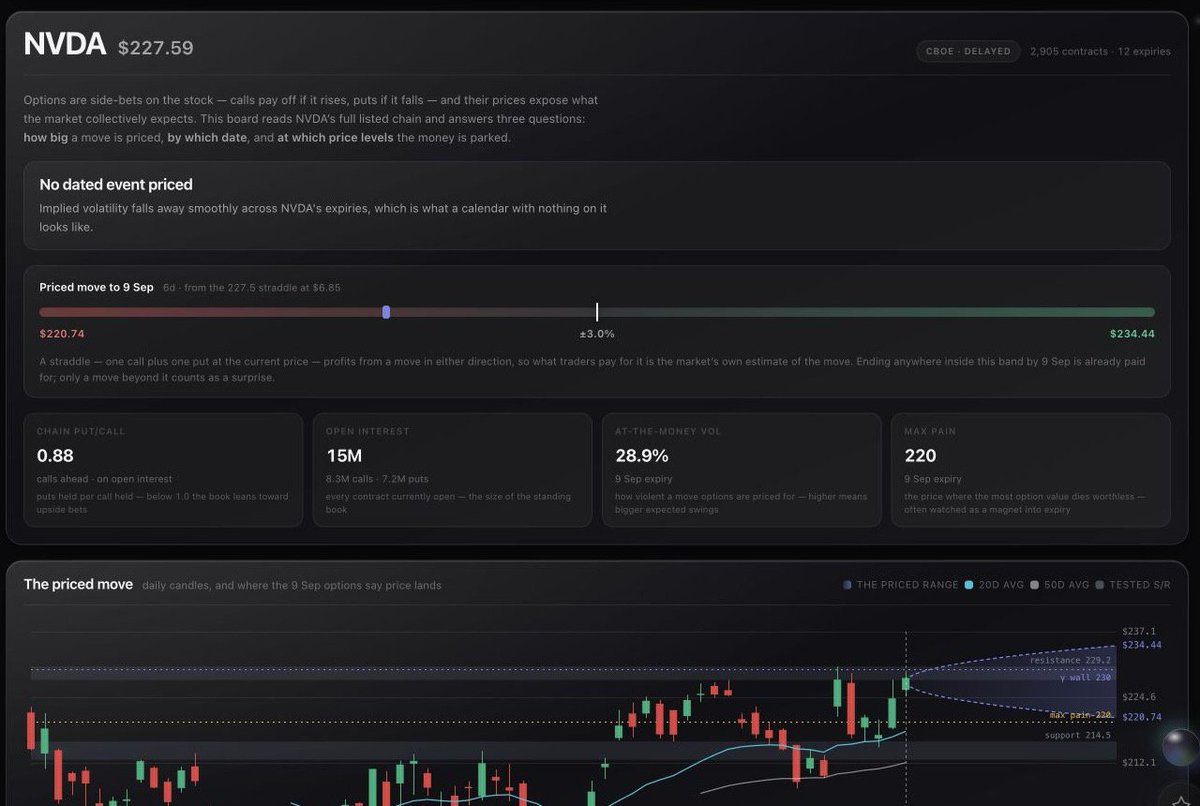Click the "γ wall 230" chart label
1200x806 pixels.
tap(1086, 678)
